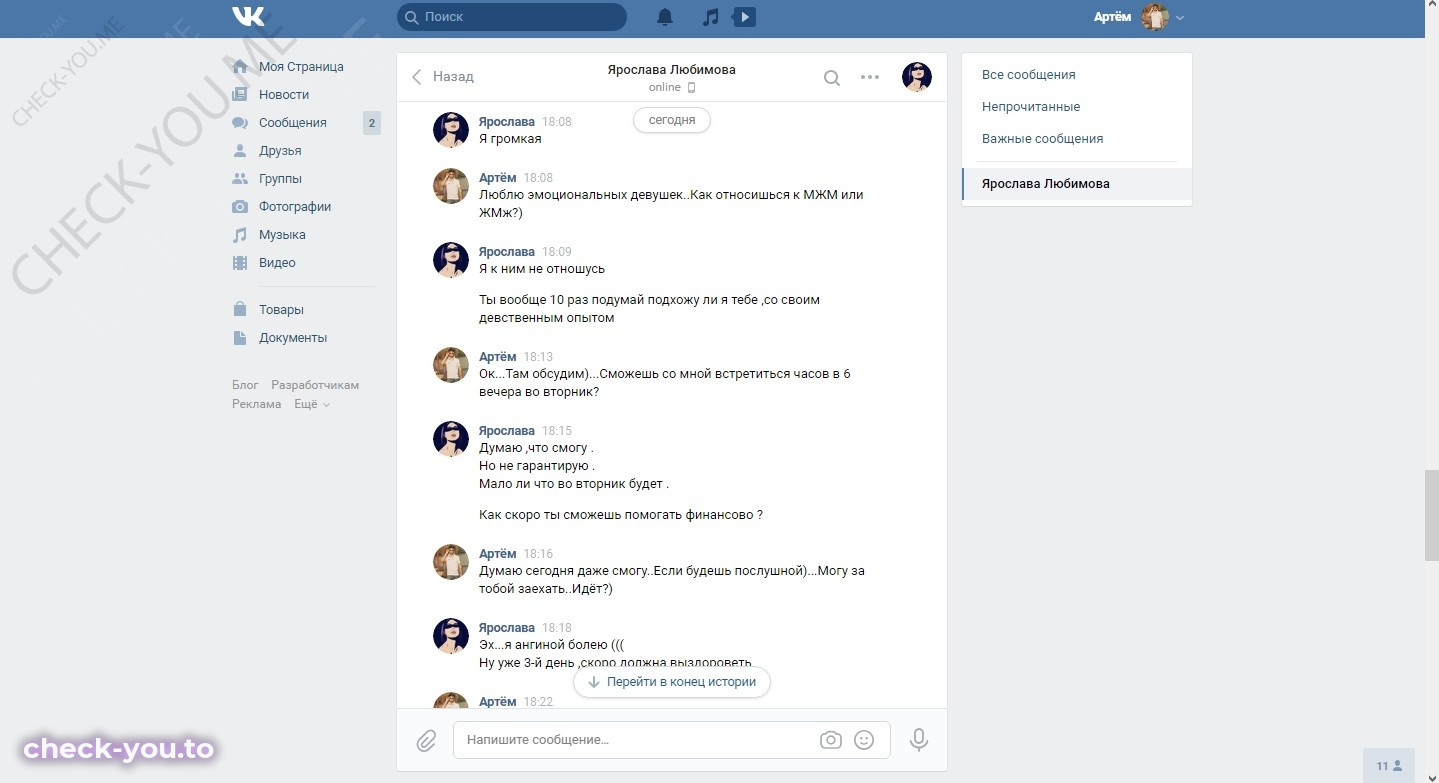
Task: Click the chat bubble icon by Сообщения
Action: click(240, 123)
